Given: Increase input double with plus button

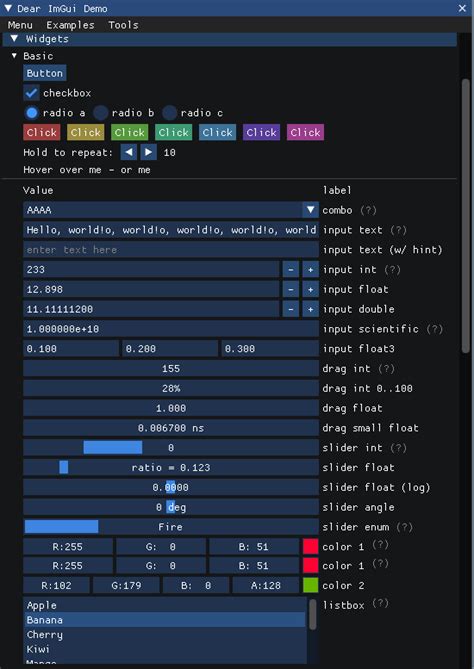Looking at the screenshot, I should [x=311, y=309].
